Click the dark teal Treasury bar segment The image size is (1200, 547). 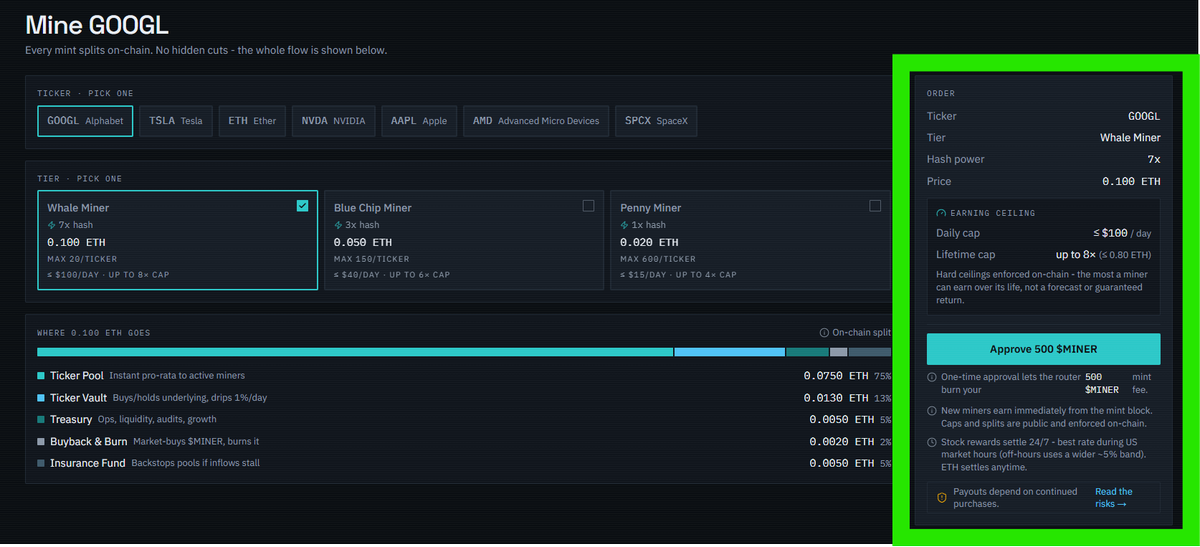point(807,352)
